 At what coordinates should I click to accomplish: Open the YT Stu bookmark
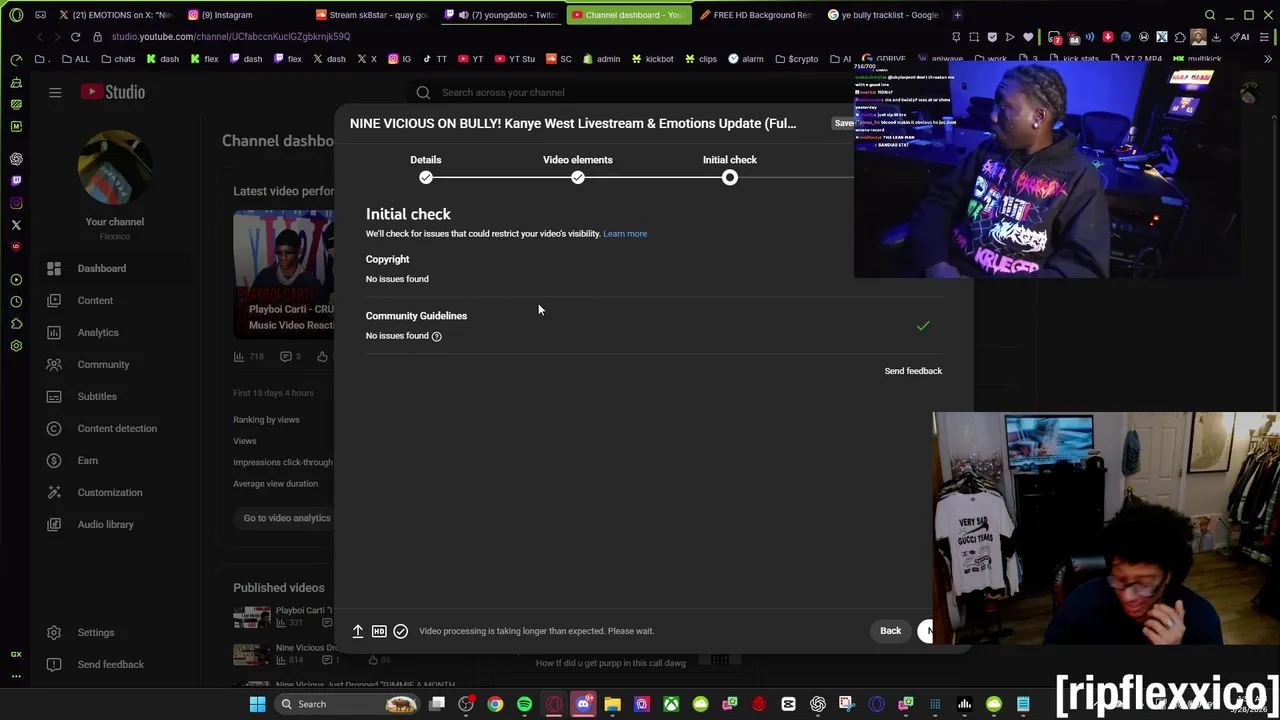514,59
